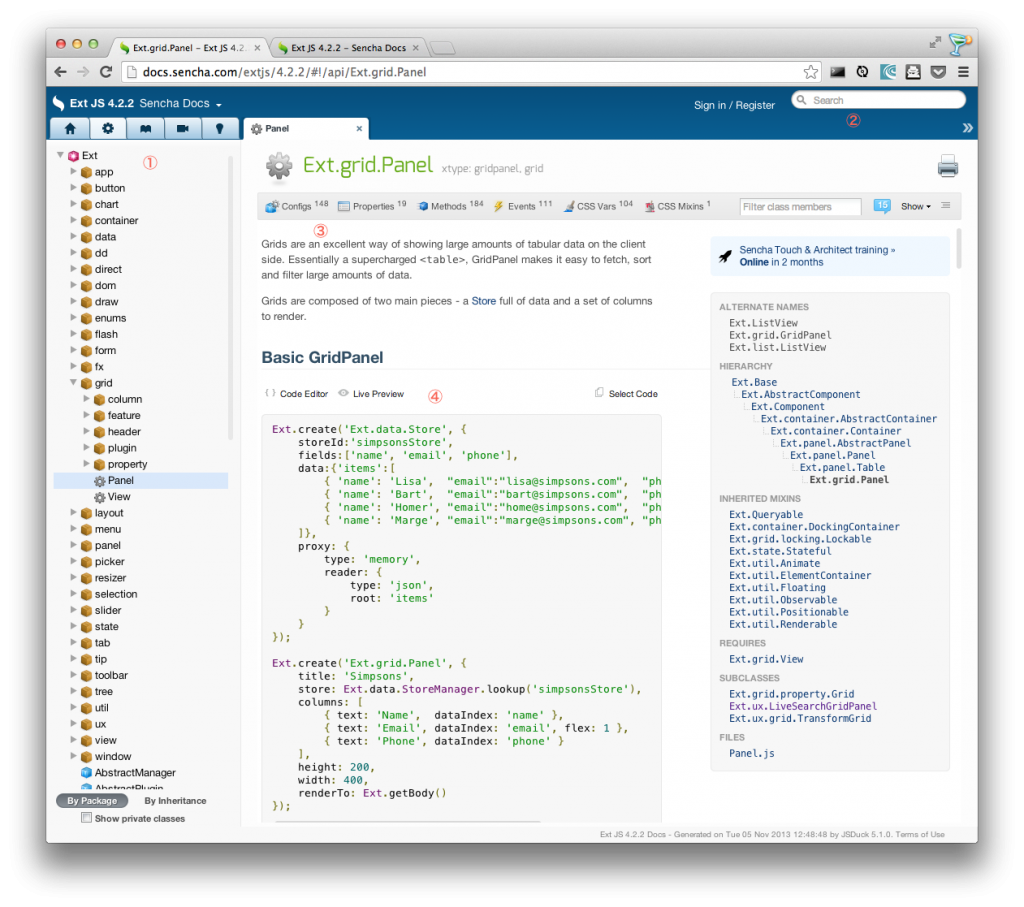Click the comments count bubble 15
This screenshot has height=907, width=1024.
pos(882,206)
